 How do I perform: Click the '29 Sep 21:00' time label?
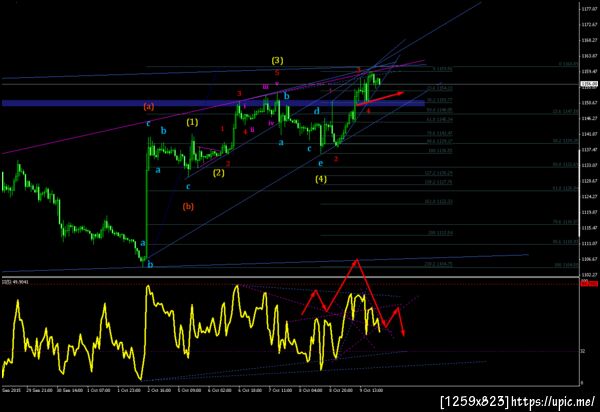[x=39, y=391]
